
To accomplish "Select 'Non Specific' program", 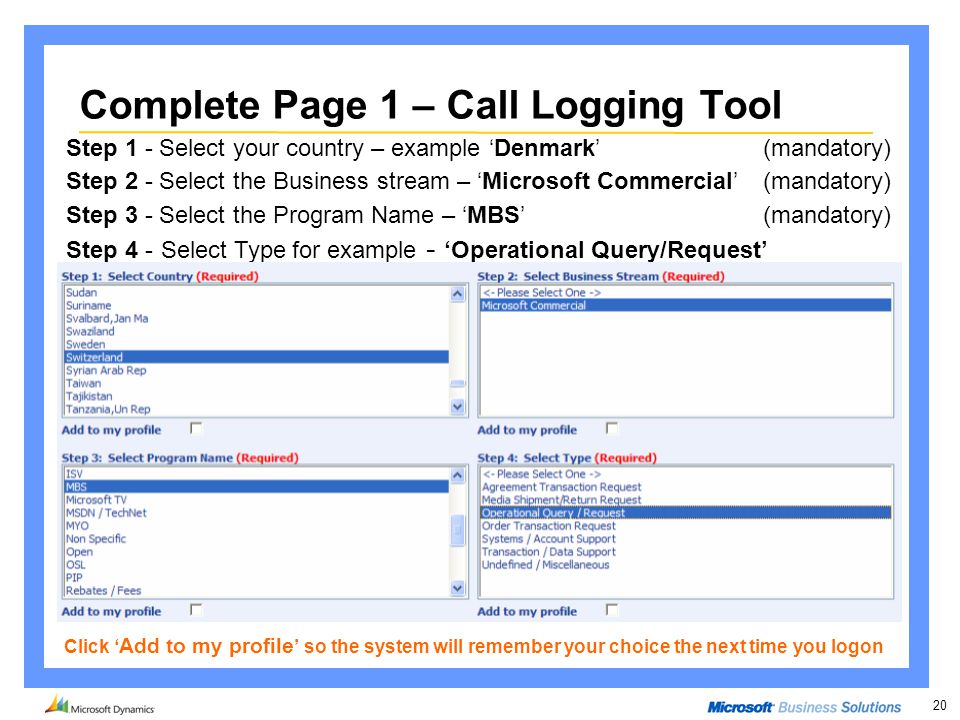I will pyautogui.click(x=257, y=539).
